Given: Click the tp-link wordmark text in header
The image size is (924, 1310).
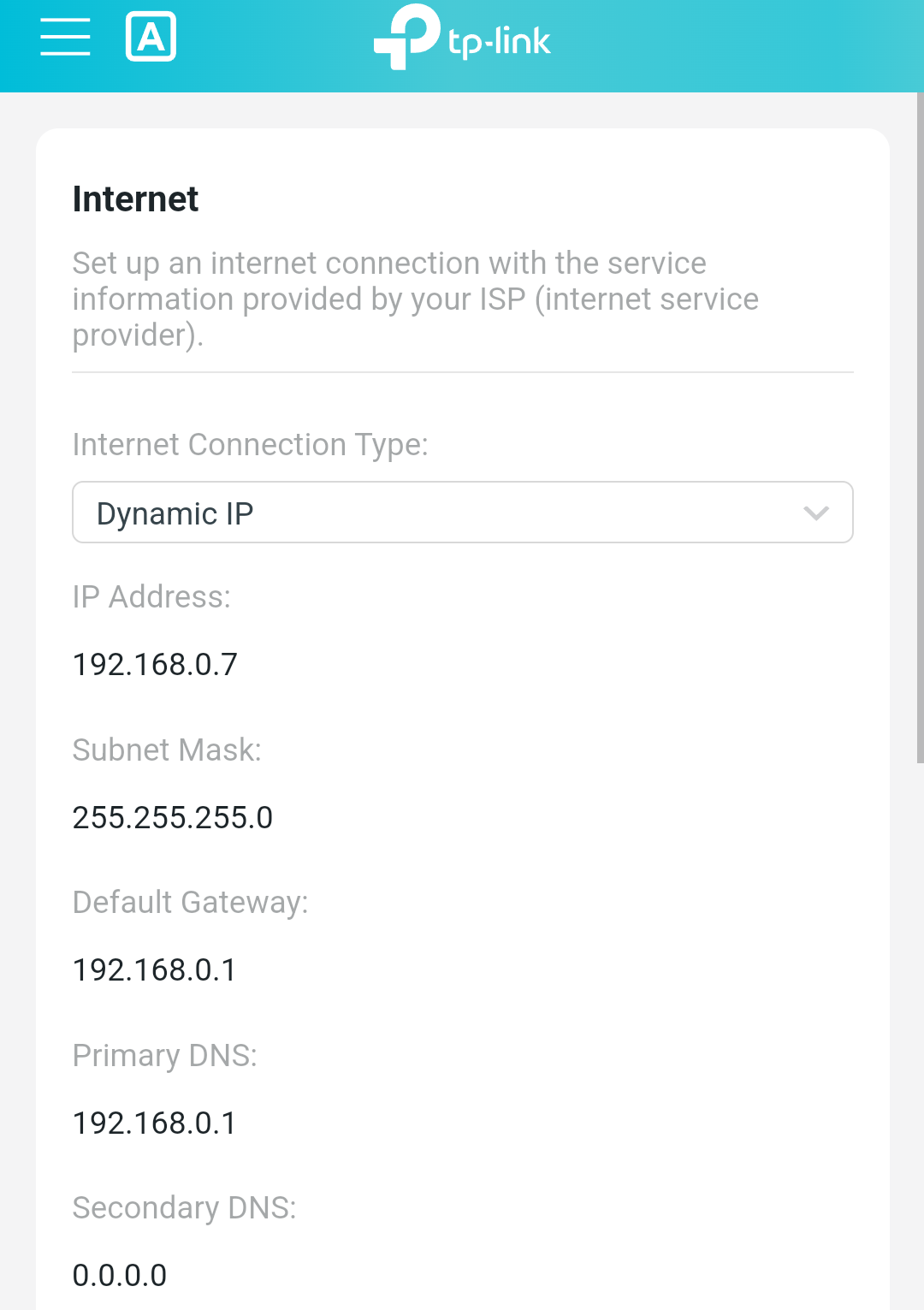Looking at the screenshot, I should pyautogui.click(x=499, y=42).
